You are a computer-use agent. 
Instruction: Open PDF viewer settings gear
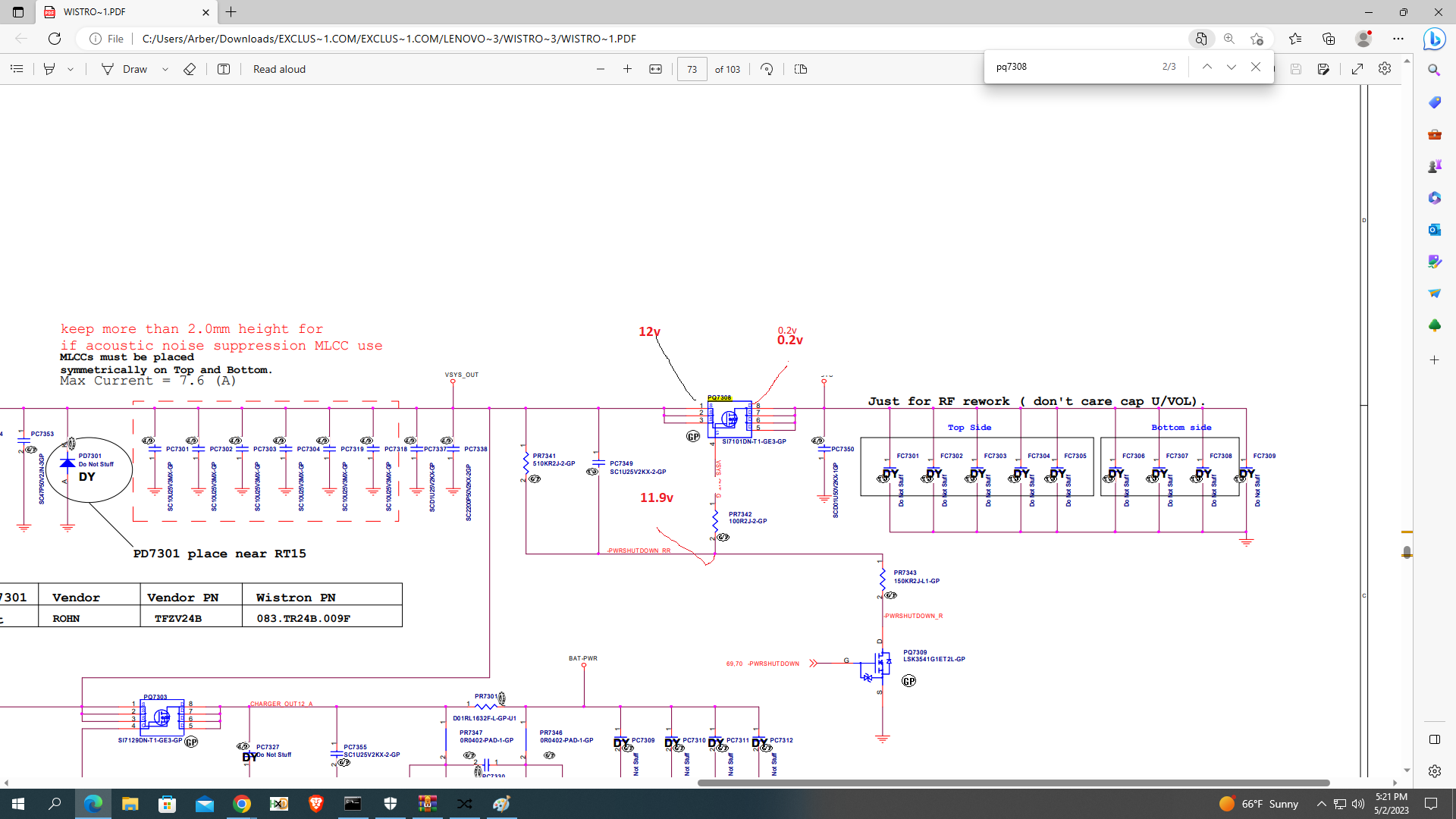click(x=1385, y=69)
